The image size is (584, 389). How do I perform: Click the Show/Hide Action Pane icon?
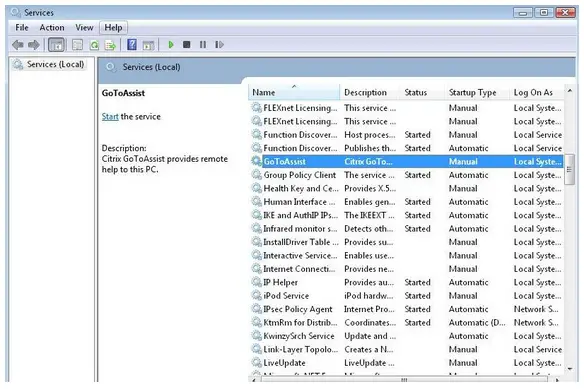pyautogui.click(x=148, y=45)
